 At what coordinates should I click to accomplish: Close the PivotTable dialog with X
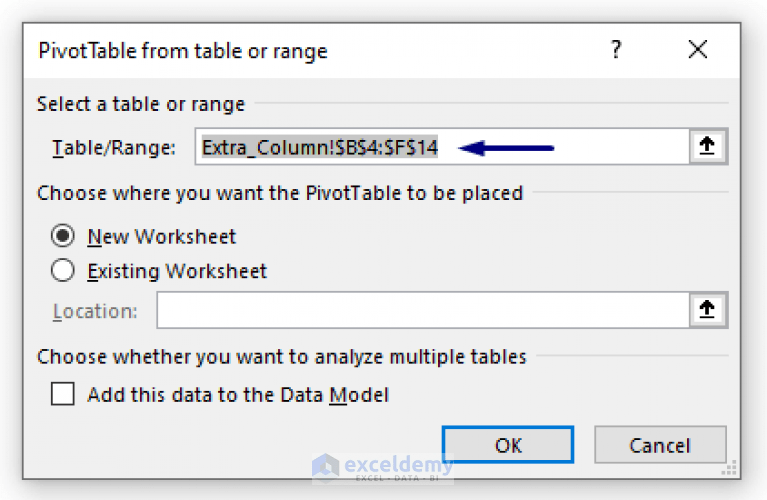697,50
